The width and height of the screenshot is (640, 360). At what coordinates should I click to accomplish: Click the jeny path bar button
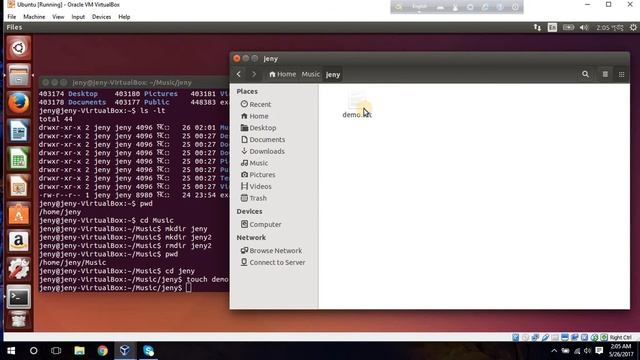333,74
